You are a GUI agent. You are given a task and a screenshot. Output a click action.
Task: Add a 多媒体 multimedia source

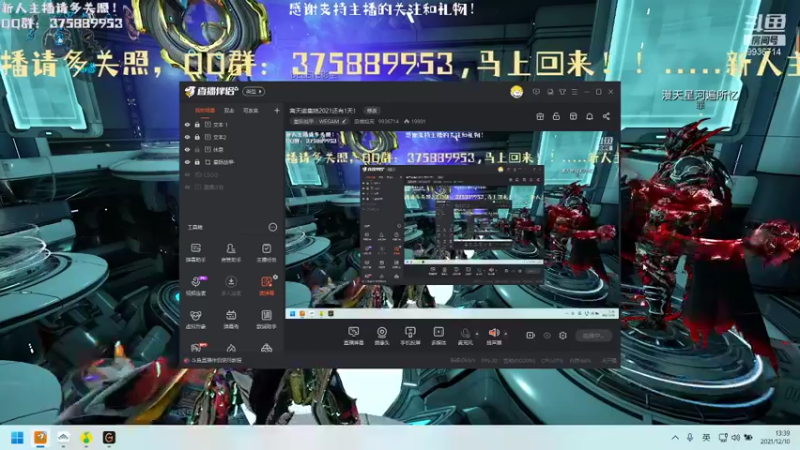point(438,336)
